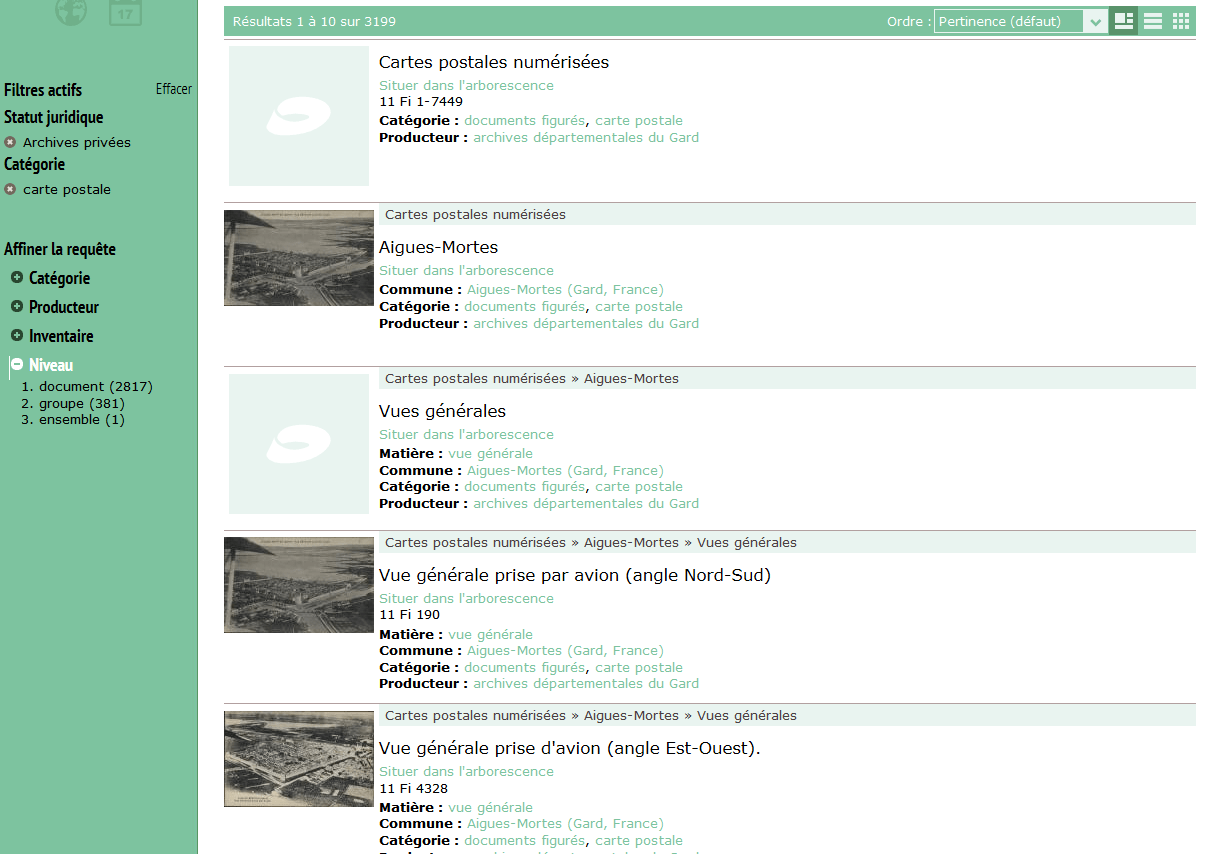The height and width of the screenshot is (854, 1220).
Task: Filter by groupe level (381)
Action: pos(81,403)
